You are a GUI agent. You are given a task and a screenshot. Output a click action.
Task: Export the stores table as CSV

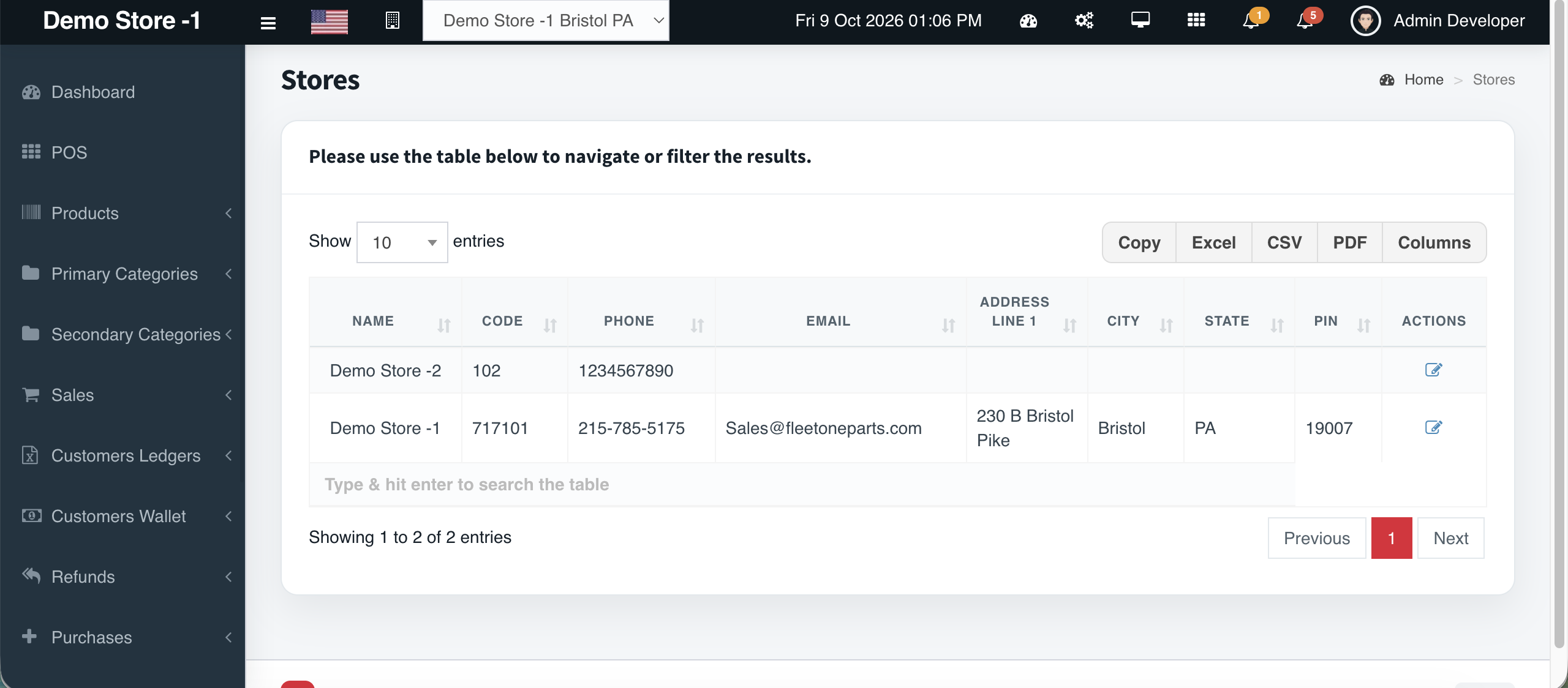pos(1284,242)
